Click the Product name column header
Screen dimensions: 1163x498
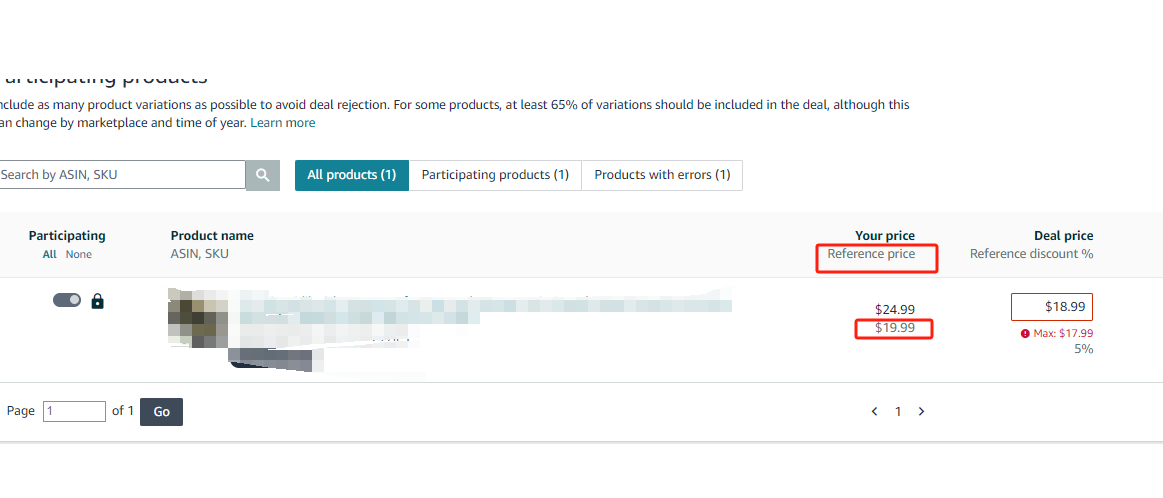point(212,235)
